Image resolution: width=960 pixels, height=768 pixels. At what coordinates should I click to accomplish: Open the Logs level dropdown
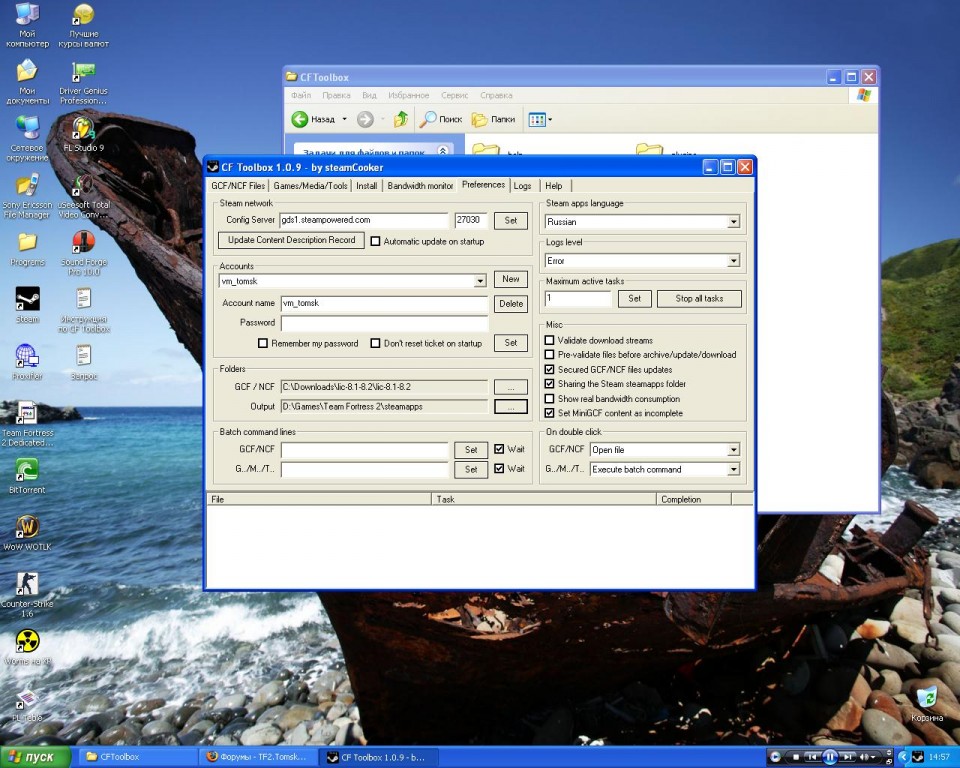tap(733, 261)
